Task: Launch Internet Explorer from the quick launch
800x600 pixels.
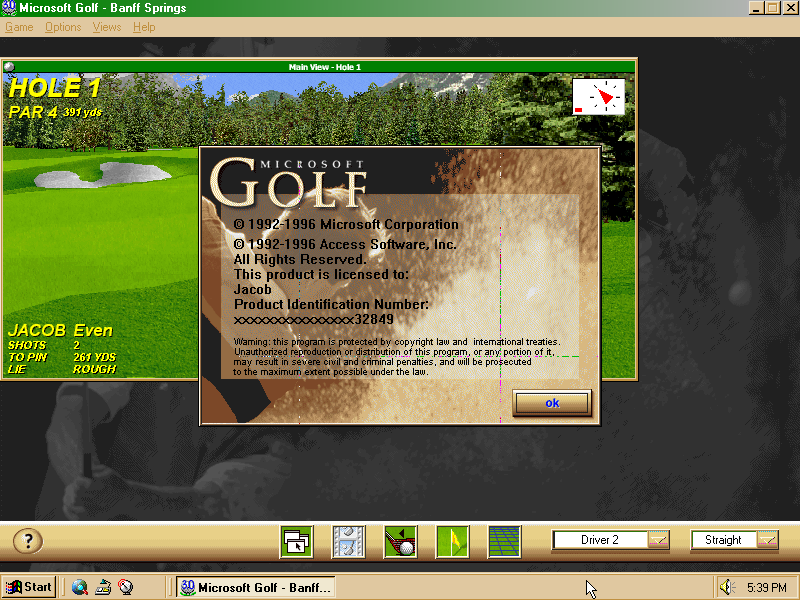Action: click(x=79, y=587)
